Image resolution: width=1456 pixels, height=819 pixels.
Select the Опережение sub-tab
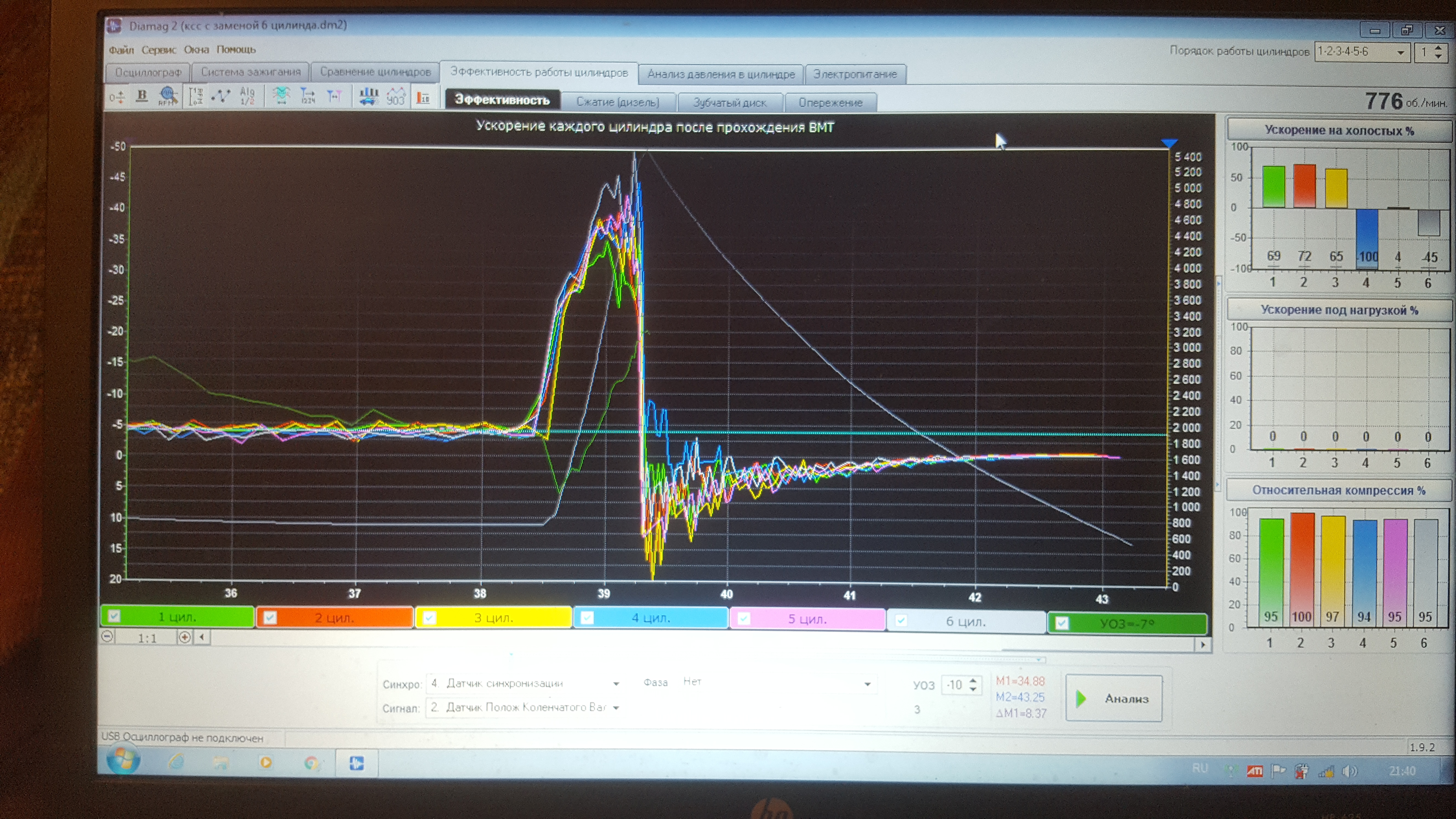(830, 103)
